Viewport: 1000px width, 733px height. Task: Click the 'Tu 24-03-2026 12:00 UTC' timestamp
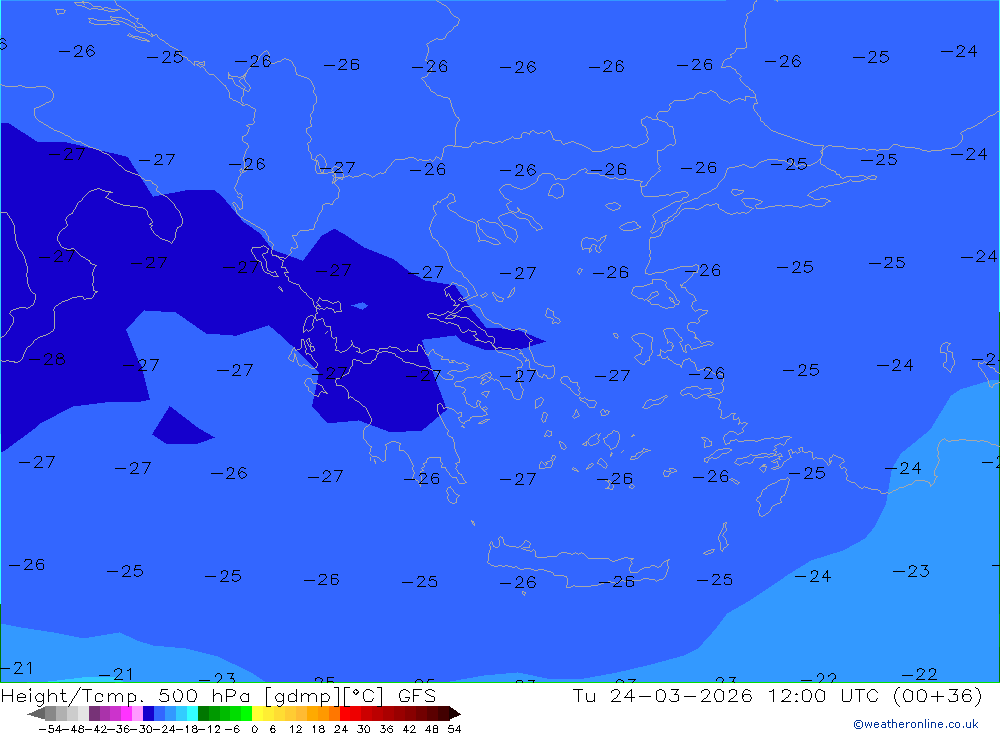(x=725, y=695)
